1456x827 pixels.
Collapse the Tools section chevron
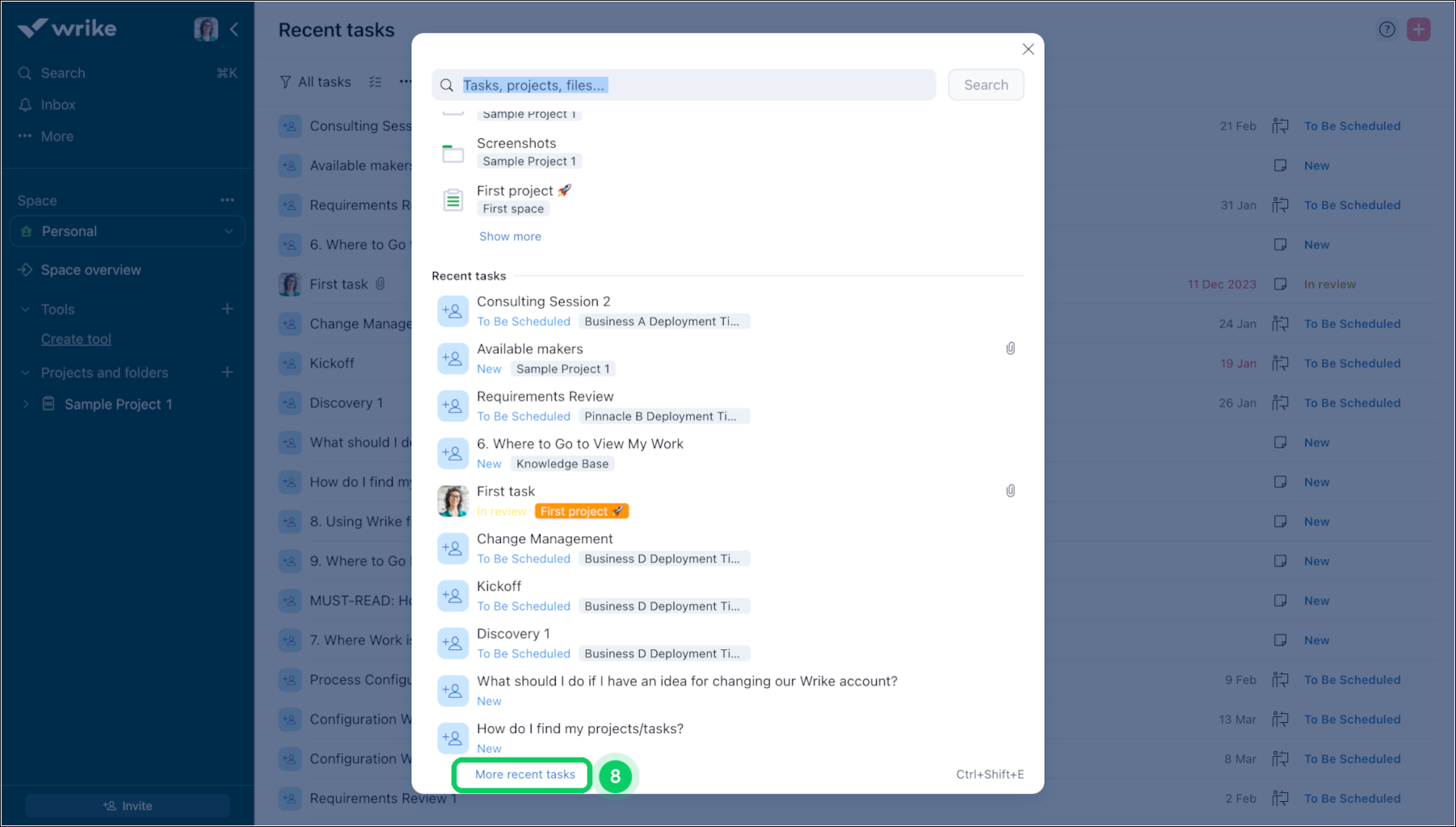pyautogui.click(x=25, y=309)
